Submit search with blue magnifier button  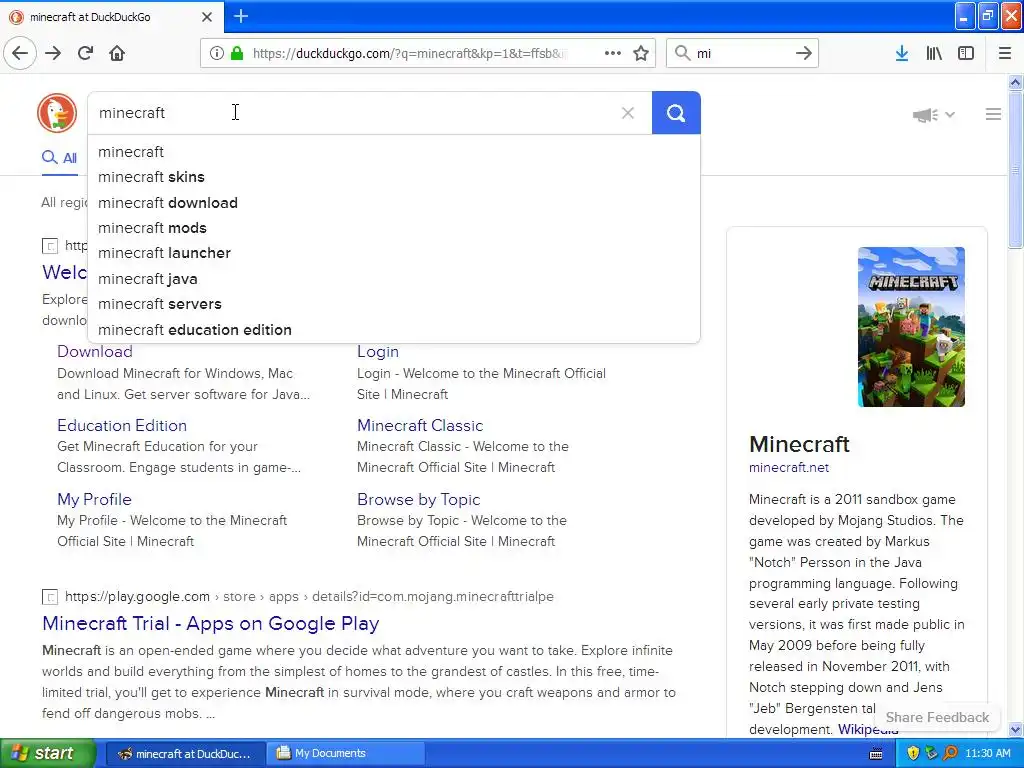click(x=676, y=113)
